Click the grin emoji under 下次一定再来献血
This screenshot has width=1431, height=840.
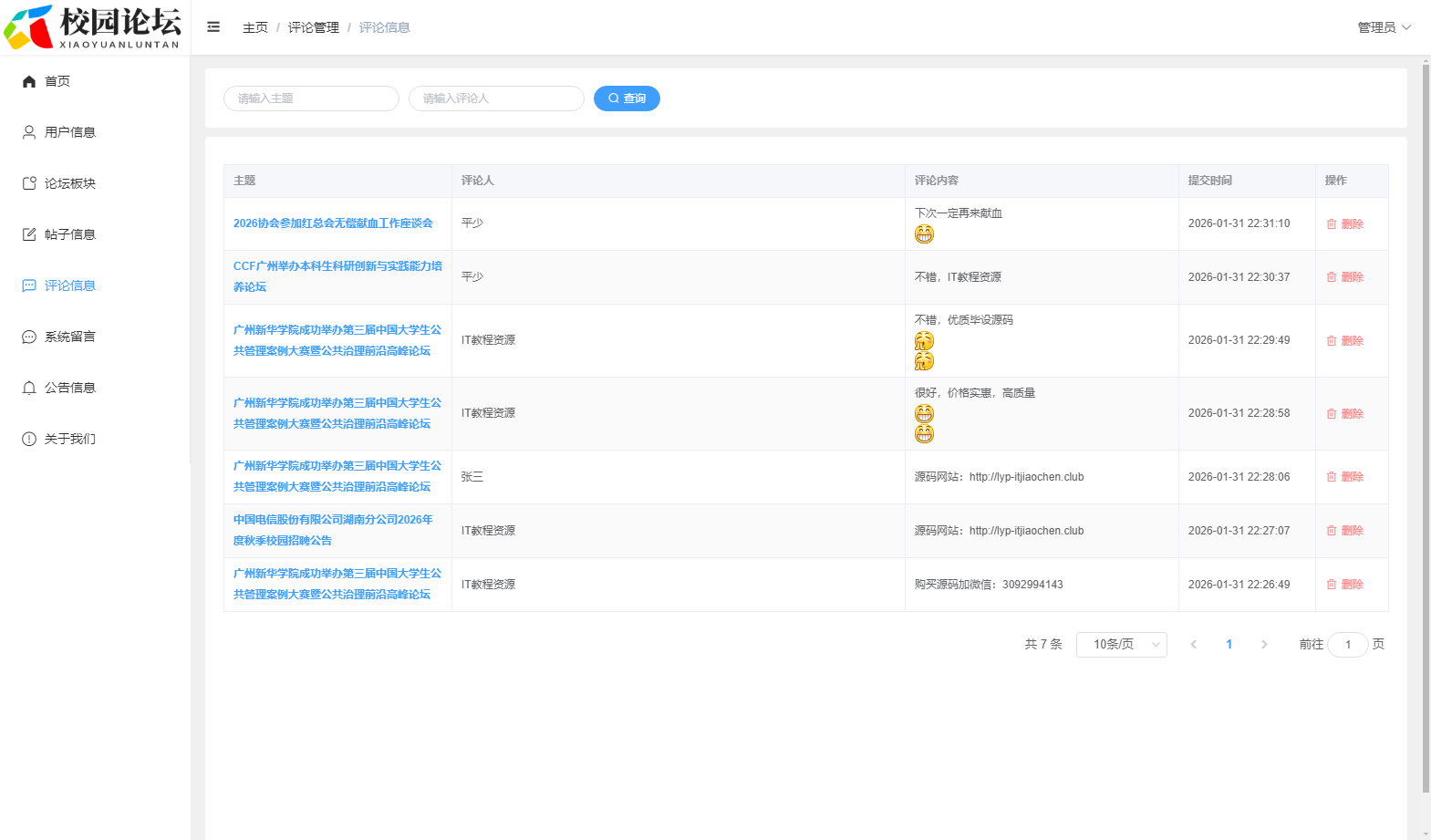pyautogui.click(x=924, y=234)
